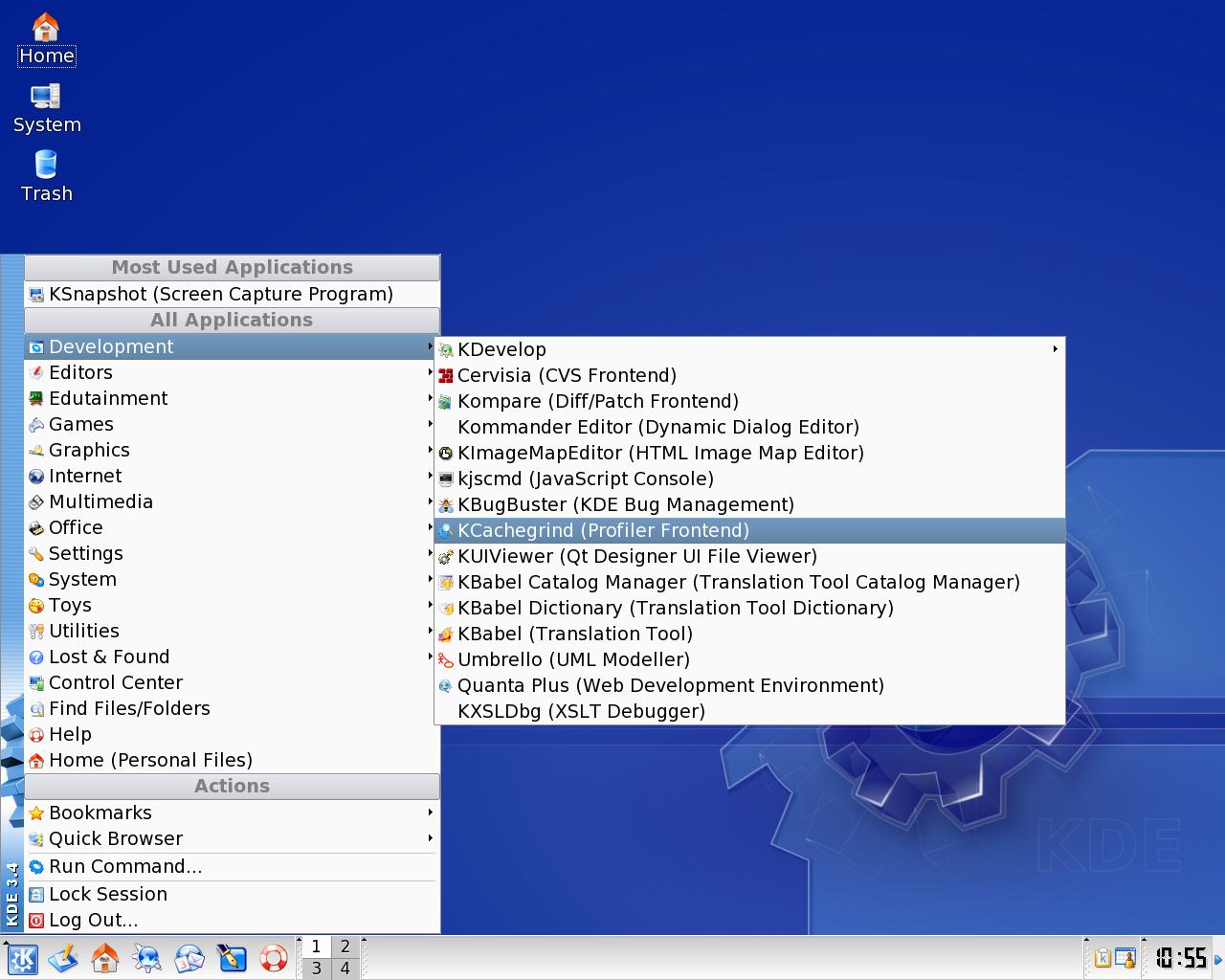Screen dimensions: 1225x980
Task: Click the panel hide arrow at far right
Action: point(1218,958)
